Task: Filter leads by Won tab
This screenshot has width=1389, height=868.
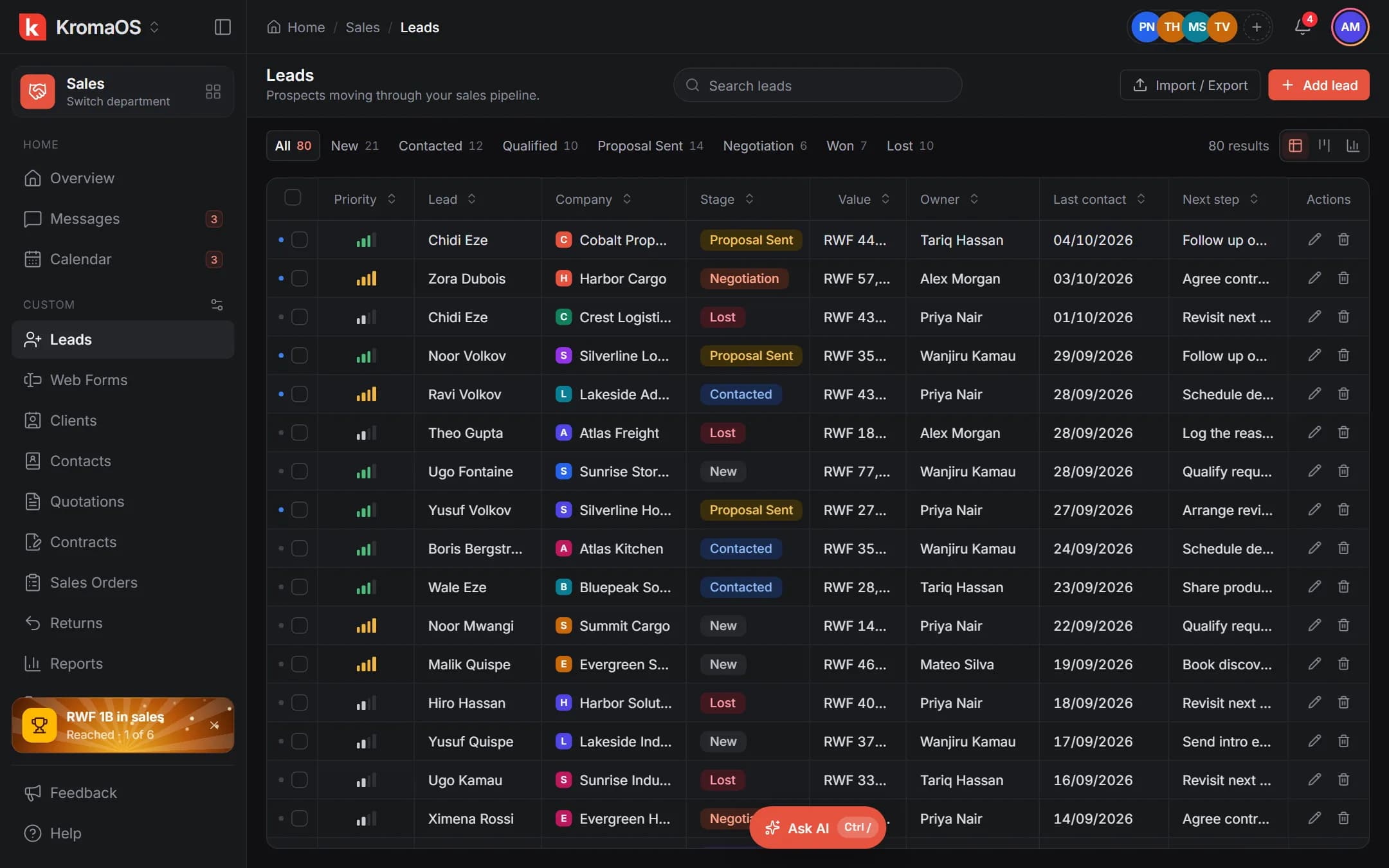Action: click(x=846, y=146)
